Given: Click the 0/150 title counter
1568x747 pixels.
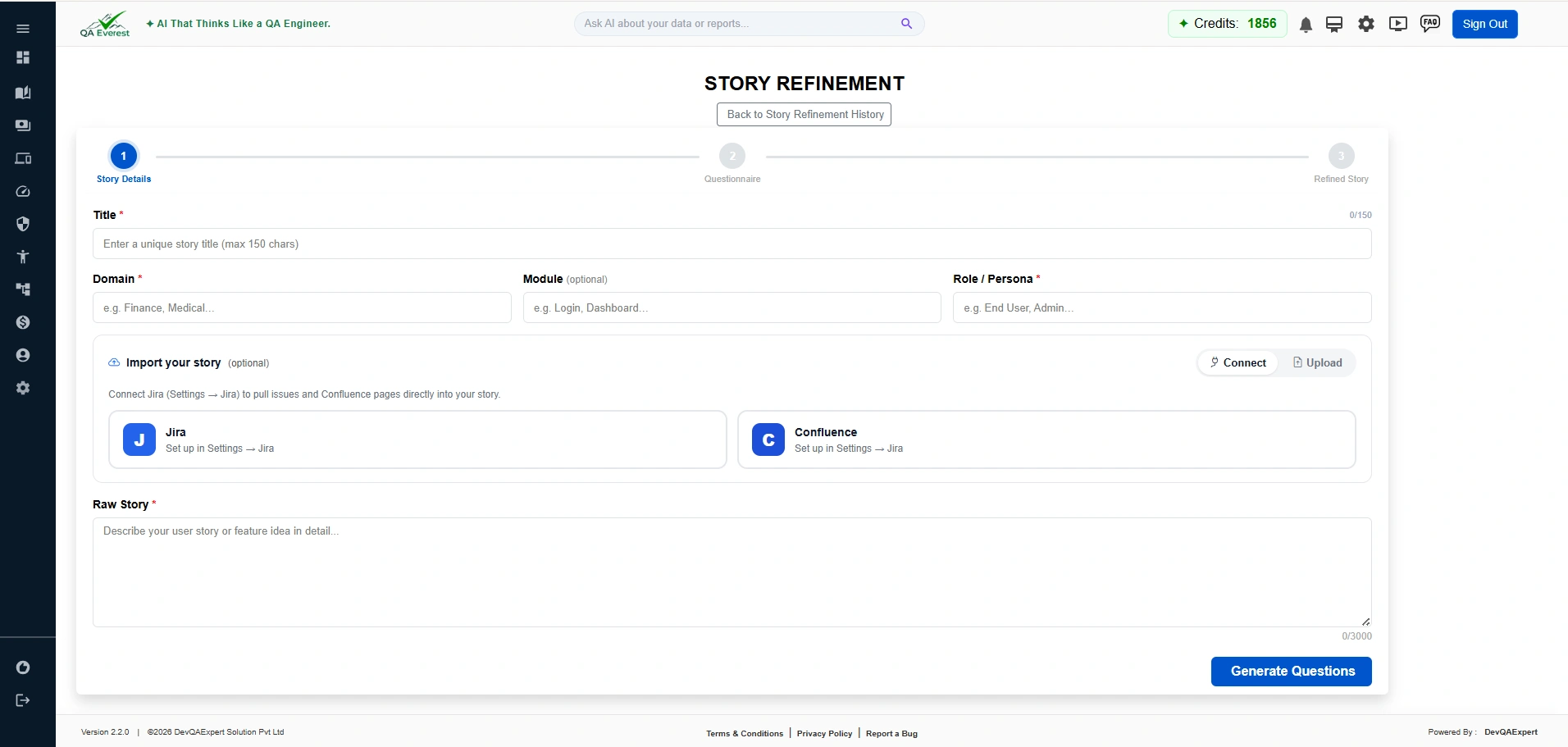Looking at the screenshot, I should (x=1361, y=215).
